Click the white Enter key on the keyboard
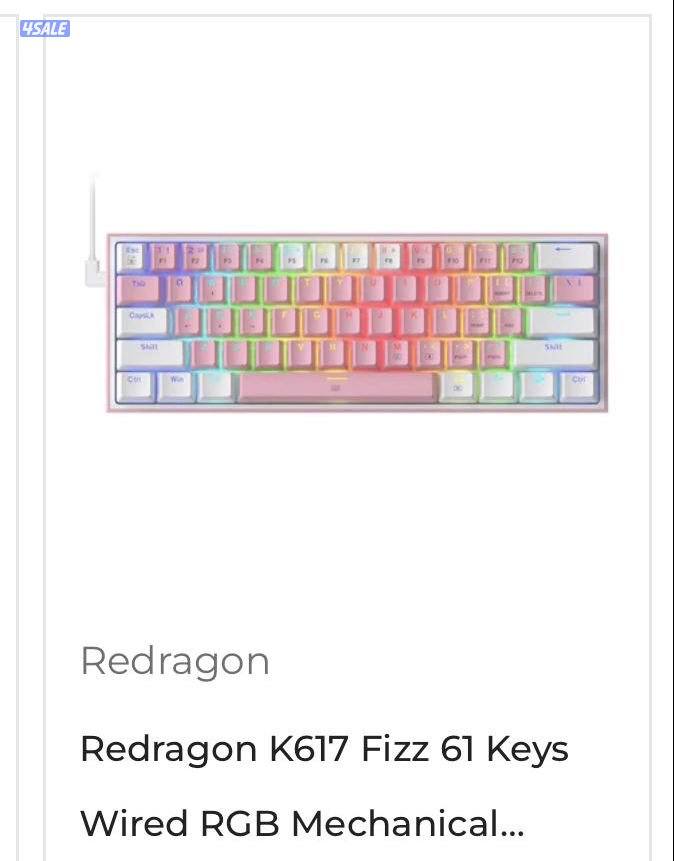This screenshot has height=861, width=674. tap(561, 322)
